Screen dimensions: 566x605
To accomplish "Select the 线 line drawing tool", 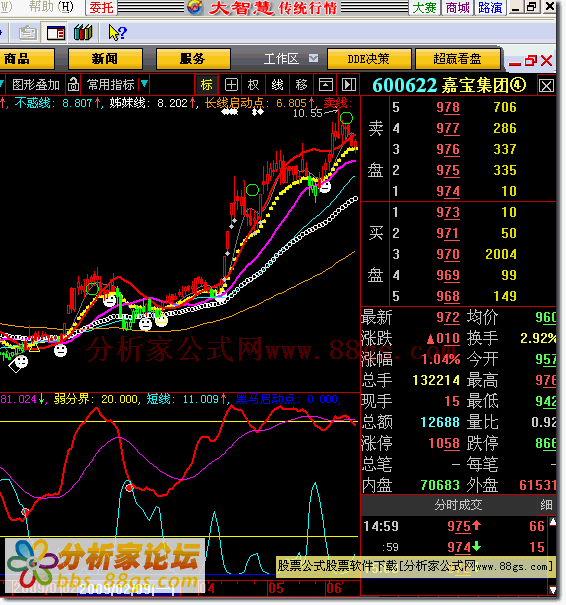I will coord(277,84).
